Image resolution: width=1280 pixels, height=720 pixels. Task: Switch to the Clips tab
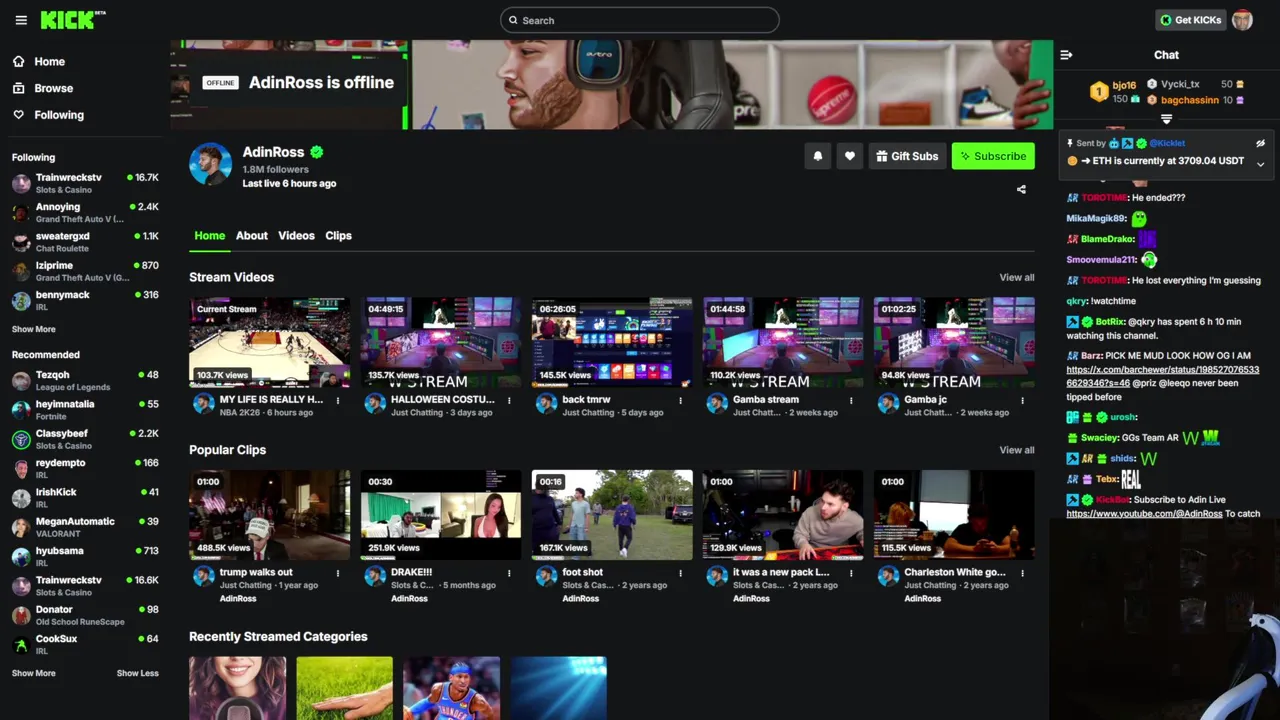339,236
